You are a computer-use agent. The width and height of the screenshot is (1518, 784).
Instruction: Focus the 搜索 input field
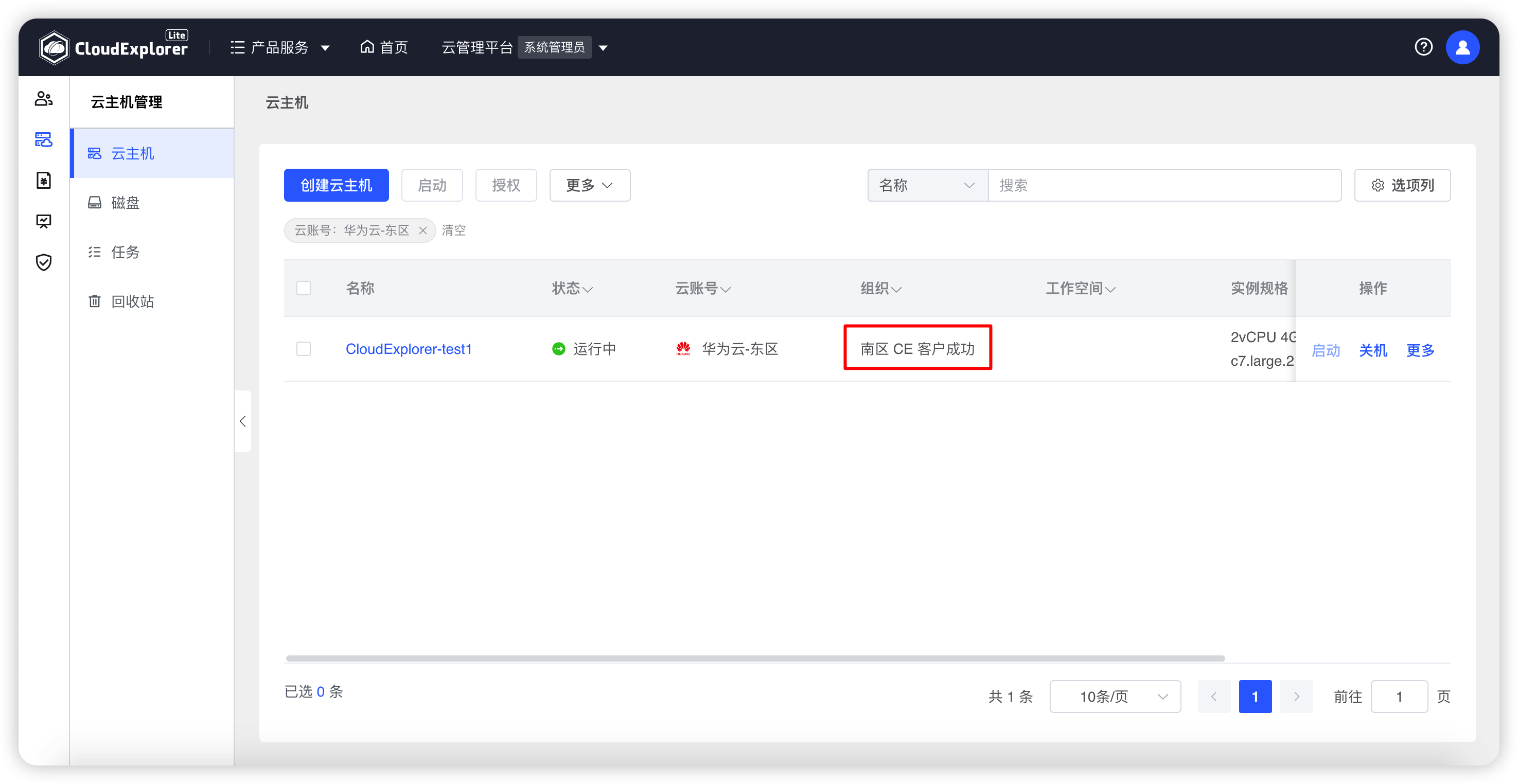tap(1164, 186)
